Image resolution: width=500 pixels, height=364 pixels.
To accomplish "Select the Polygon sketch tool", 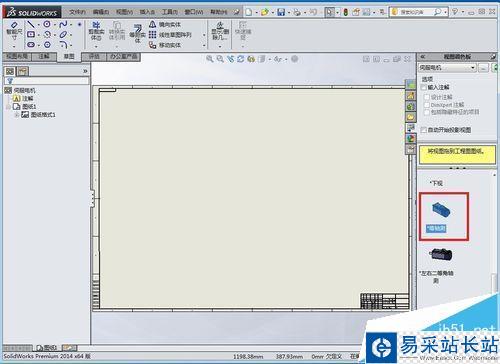I will click(x=47, y=44).
